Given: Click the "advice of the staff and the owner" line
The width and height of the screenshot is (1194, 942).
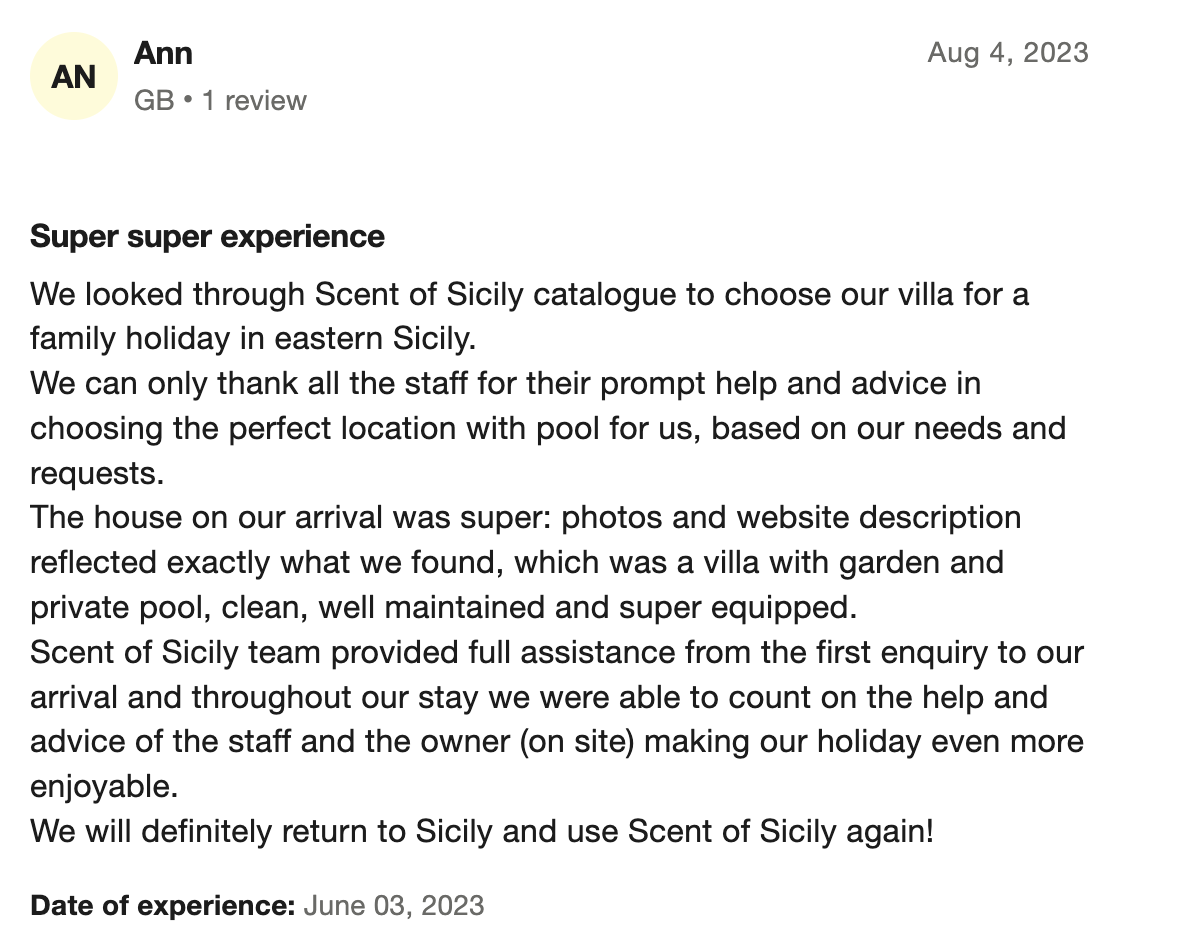Looking at the screenshot, I should (556, 741).
